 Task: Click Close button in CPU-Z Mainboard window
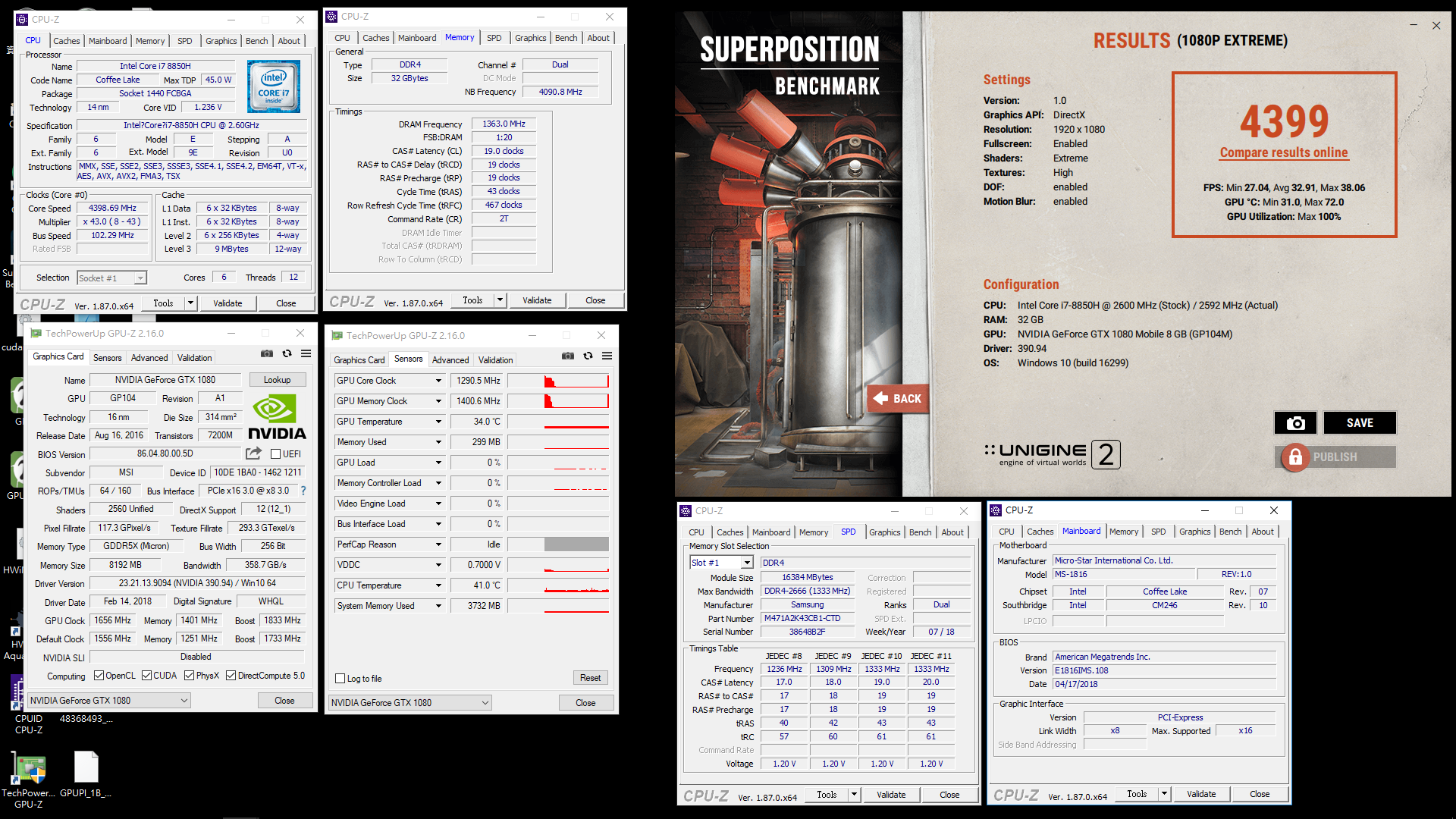tap(1260, 794)
